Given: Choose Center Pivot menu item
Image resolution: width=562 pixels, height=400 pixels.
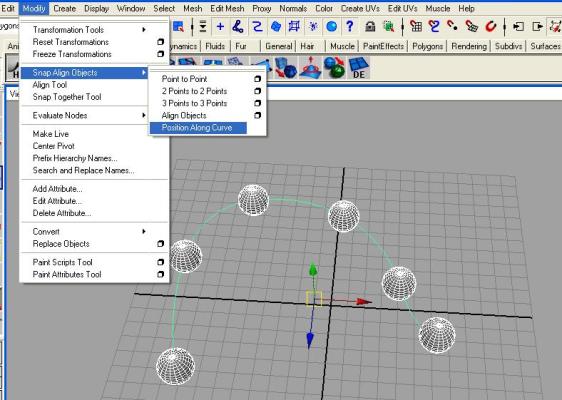Looking at the screenshot, I should [x=53, y=146].
